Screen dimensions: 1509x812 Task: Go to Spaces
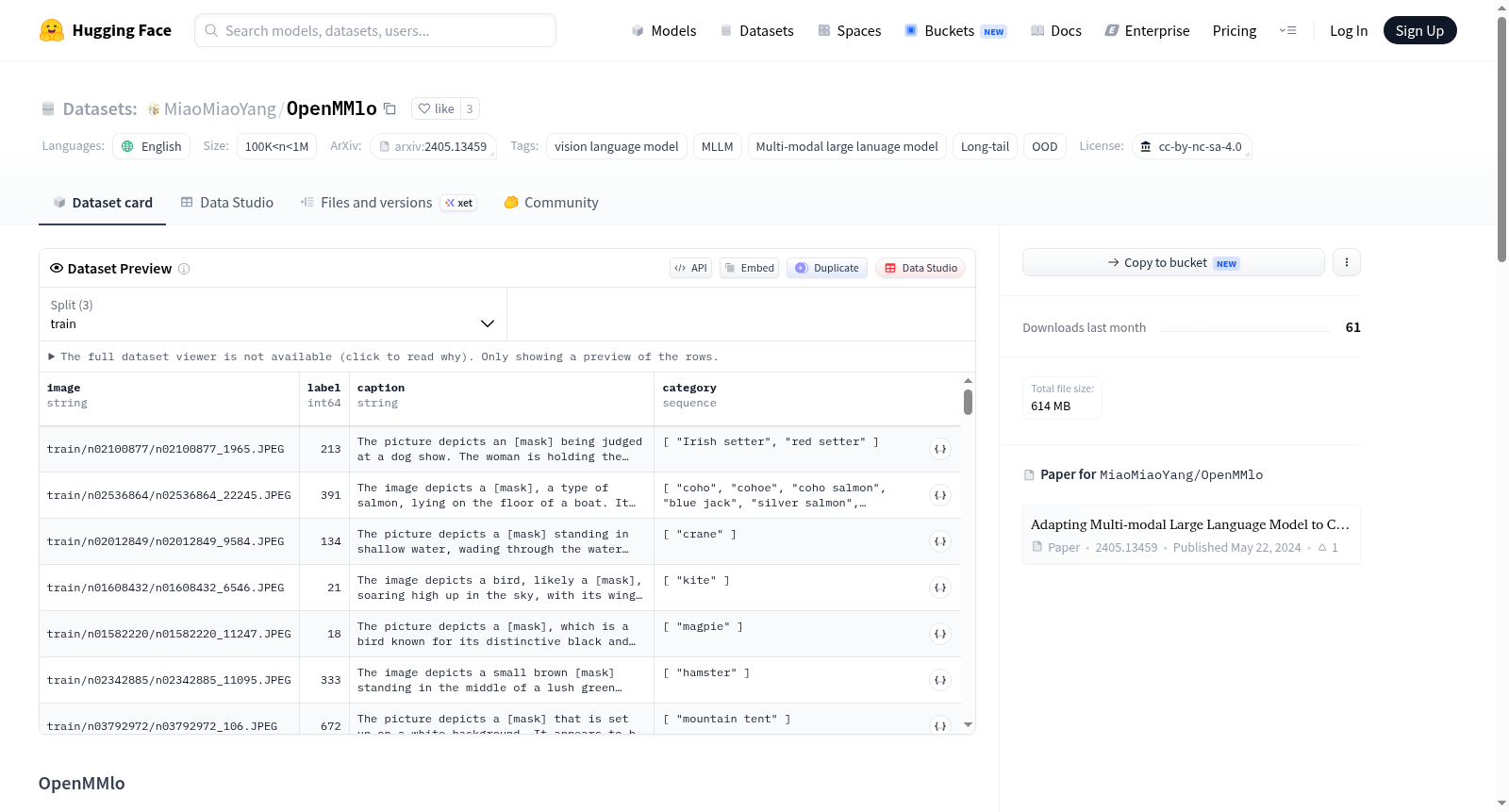point(849,30)
